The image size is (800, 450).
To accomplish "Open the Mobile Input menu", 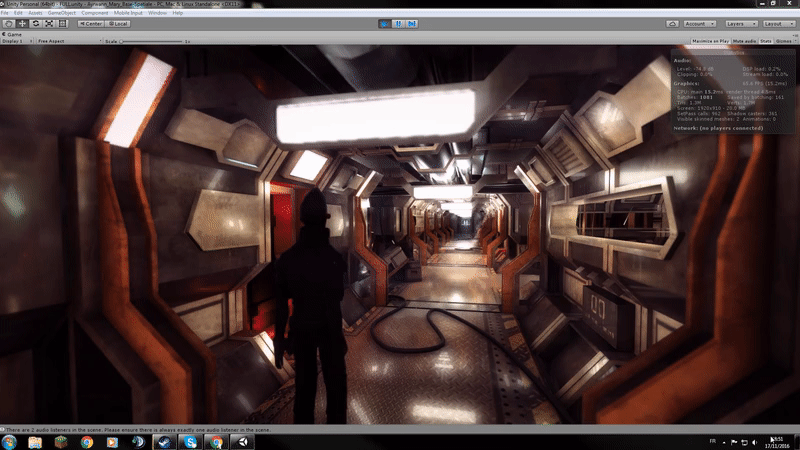I will pos(128,13).
